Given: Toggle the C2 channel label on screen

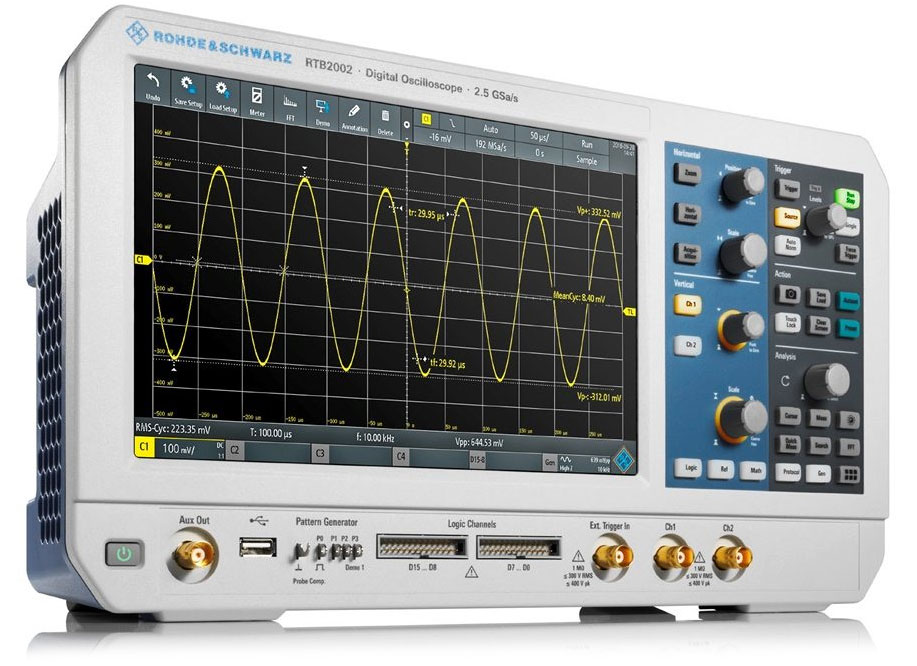Looking at the screenshot, I should [x=235, y=450].
